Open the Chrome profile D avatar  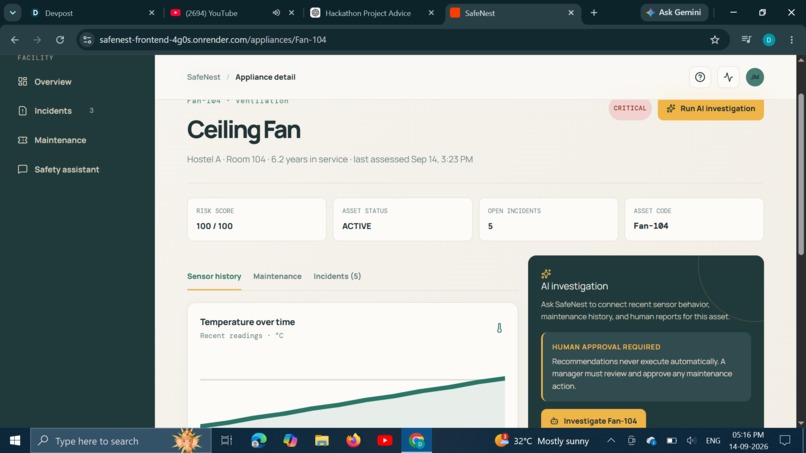point(769,40)
